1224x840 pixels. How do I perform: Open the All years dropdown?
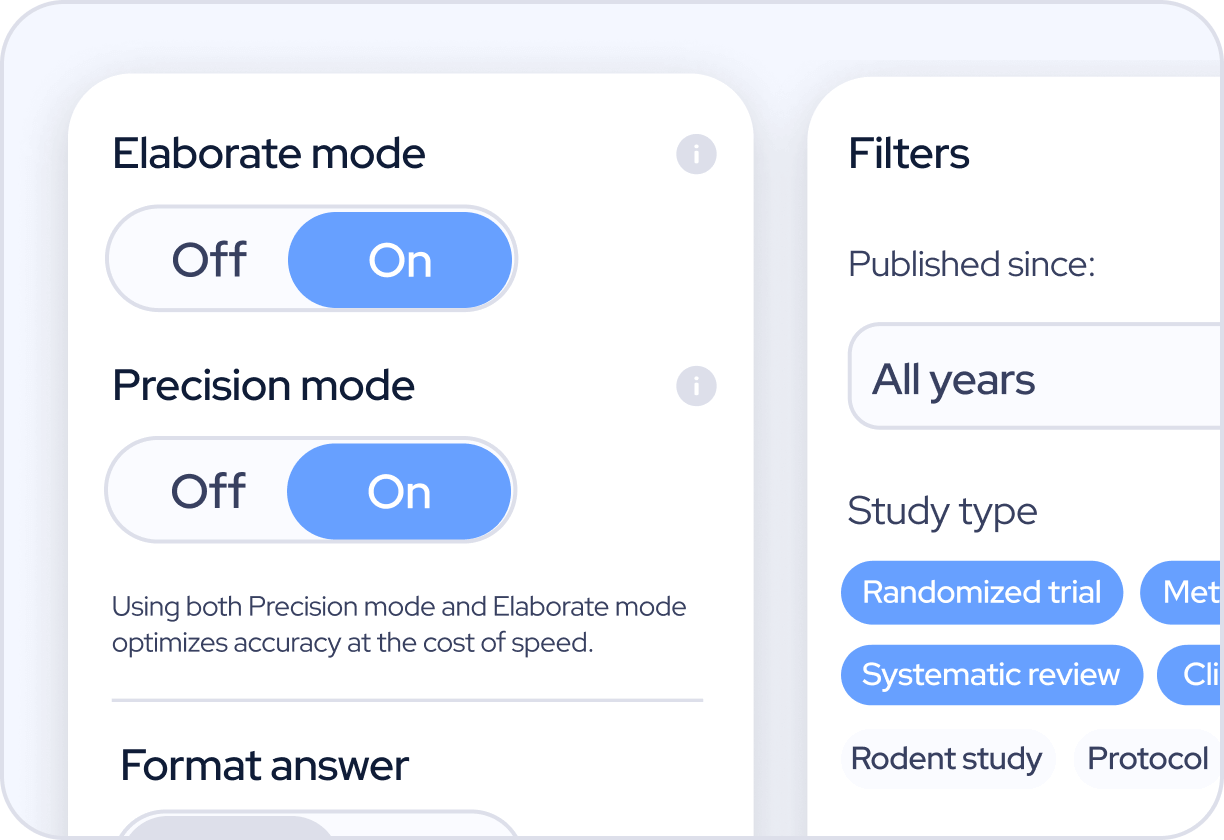pos(1030,380)
